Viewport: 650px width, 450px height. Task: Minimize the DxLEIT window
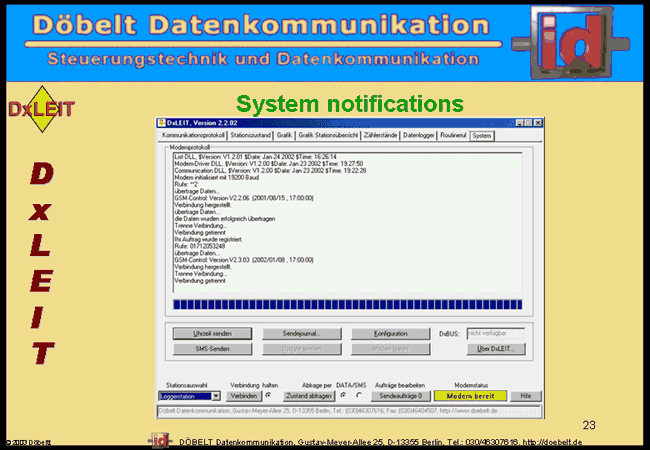point(520,123)
